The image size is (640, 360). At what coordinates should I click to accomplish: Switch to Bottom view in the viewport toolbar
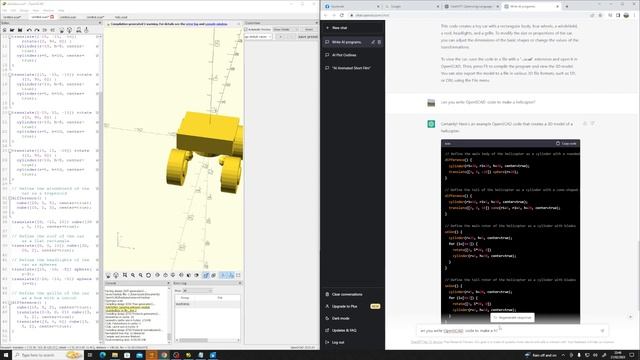pos(173,276)
